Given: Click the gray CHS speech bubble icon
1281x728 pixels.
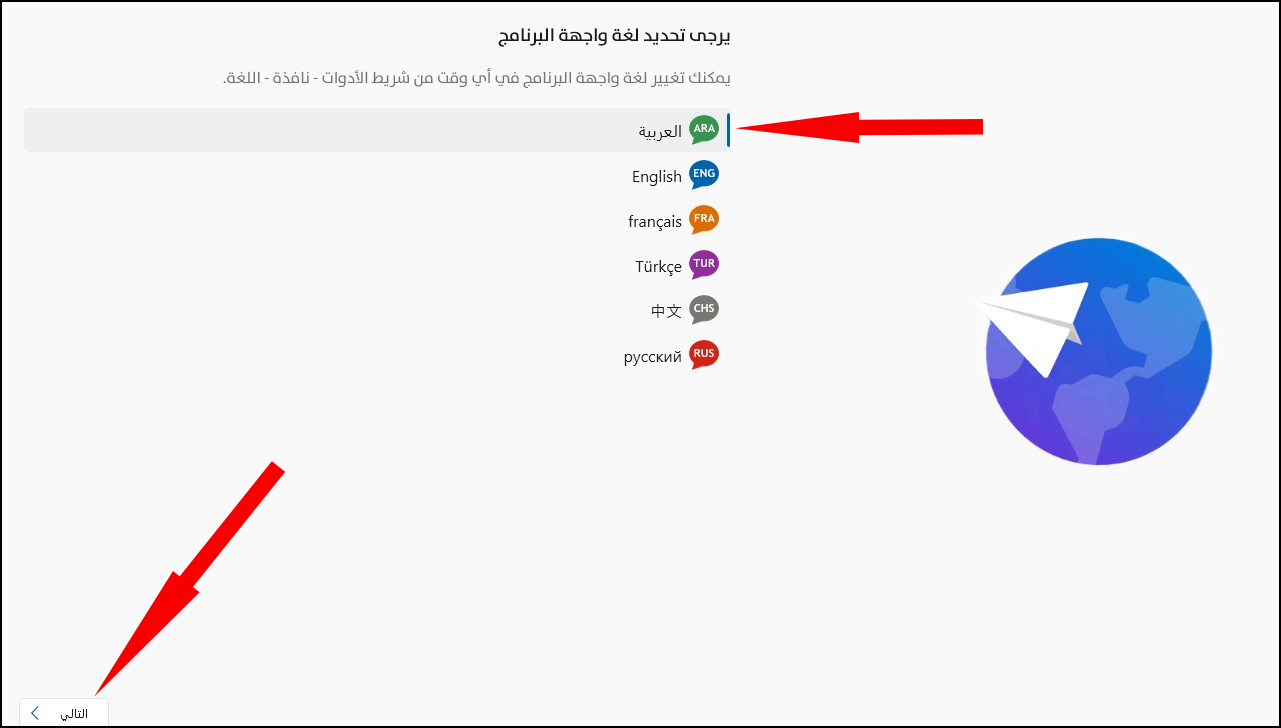Looking at the screenshot, I should click(704, 310).
